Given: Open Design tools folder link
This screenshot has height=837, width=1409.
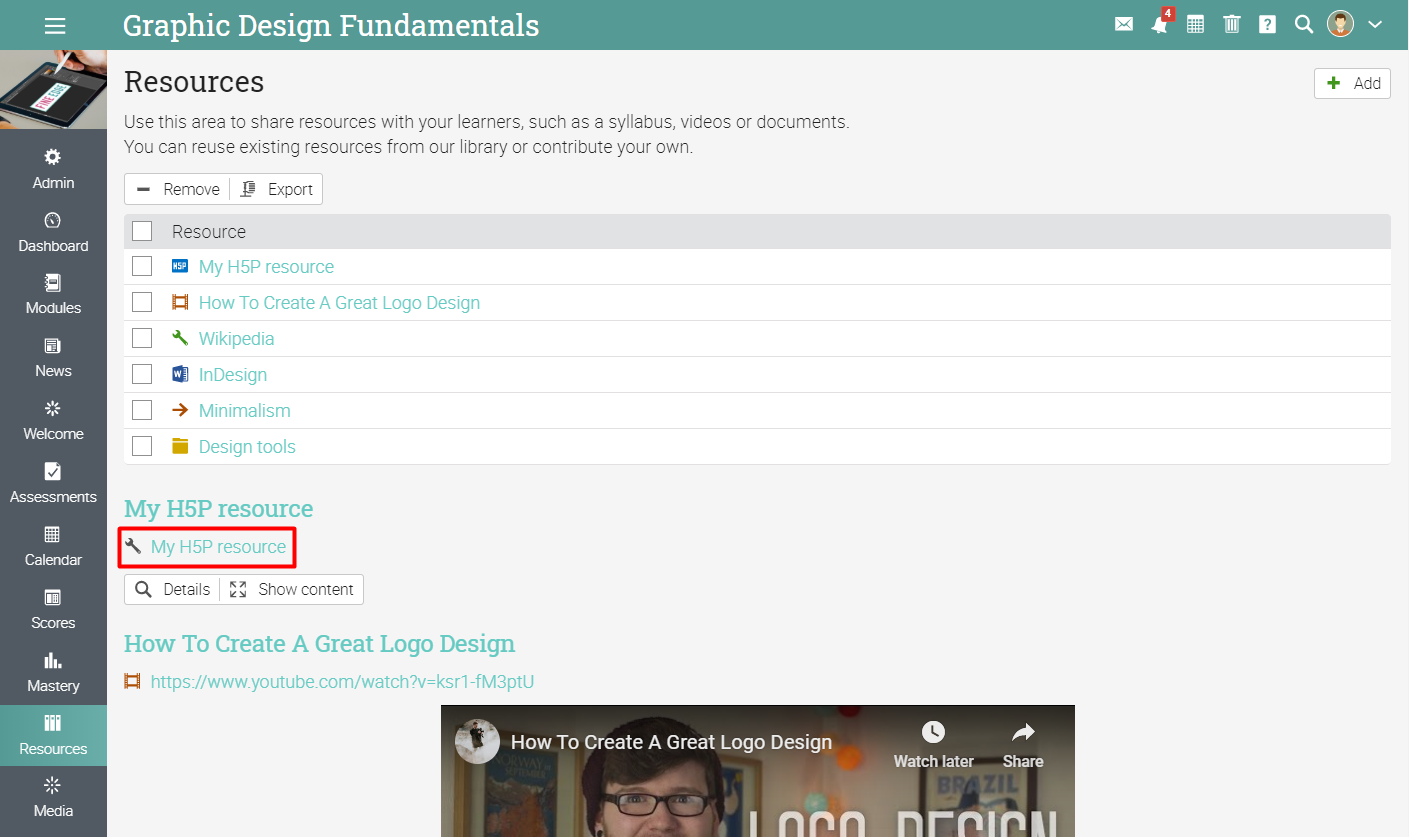Looking at the screenshot, I should point(247,447).
